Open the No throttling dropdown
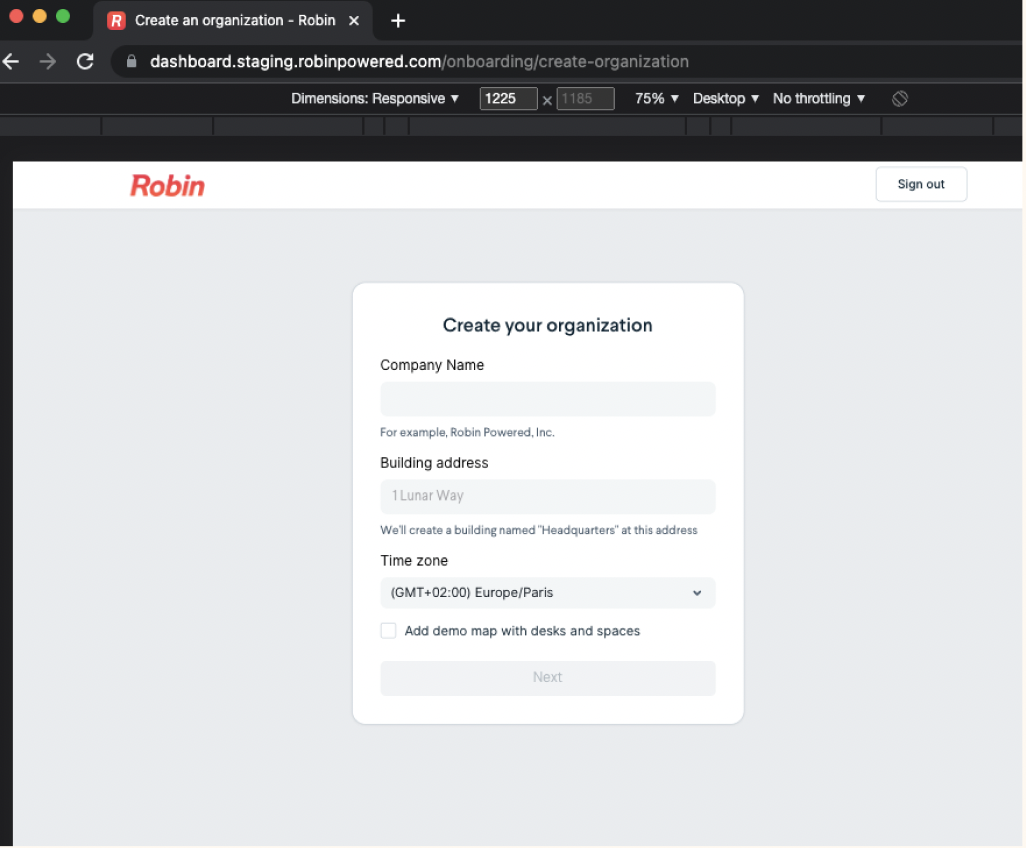This screenshot has height=848, width=1026. tap(819, 99)
